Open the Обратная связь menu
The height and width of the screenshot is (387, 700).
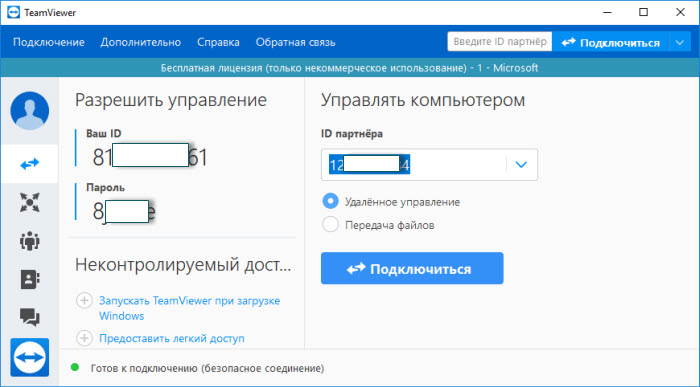(x=296, y=42)
